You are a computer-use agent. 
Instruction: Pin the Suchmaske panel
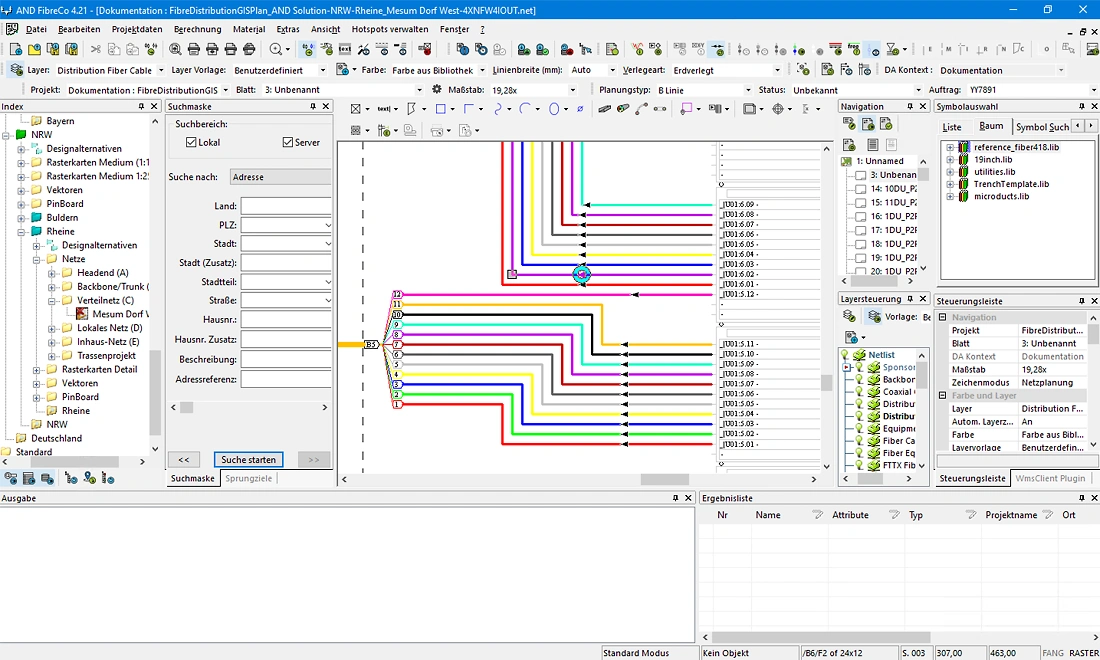click(313, 106)
